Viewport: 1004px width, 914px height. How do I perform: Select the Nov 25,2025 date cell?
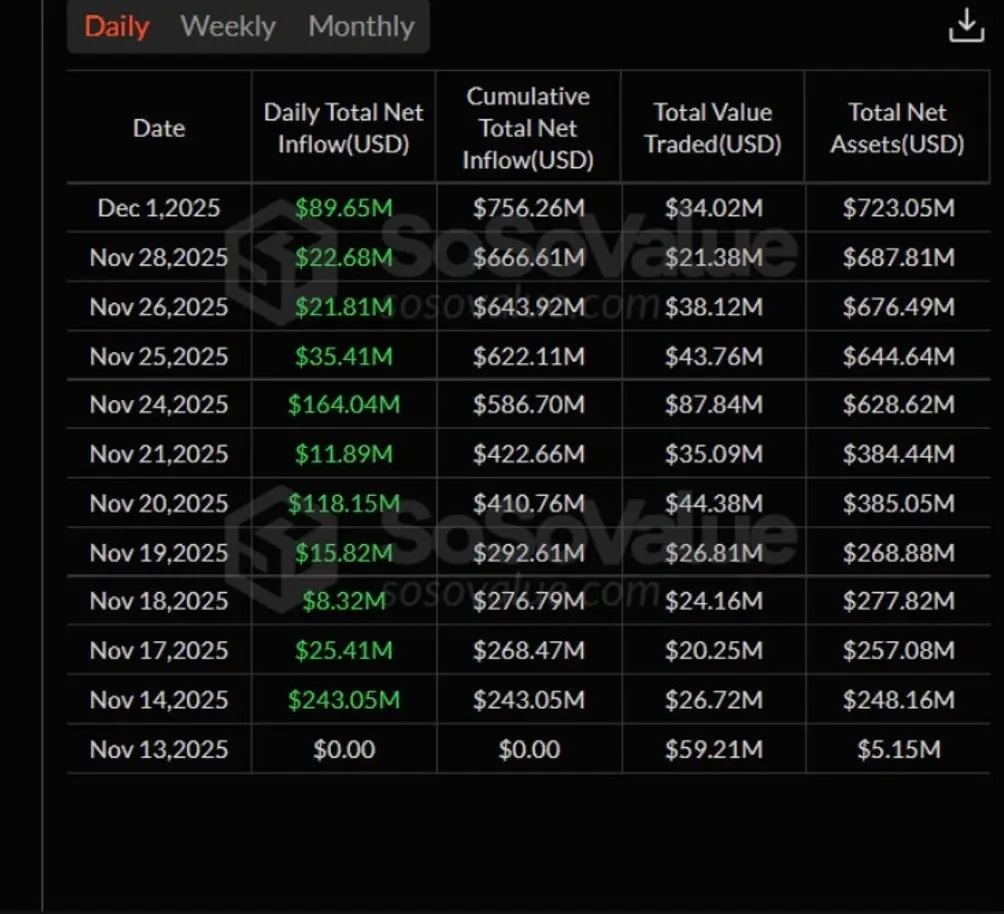pyautogui.click(x=159, y=355)
